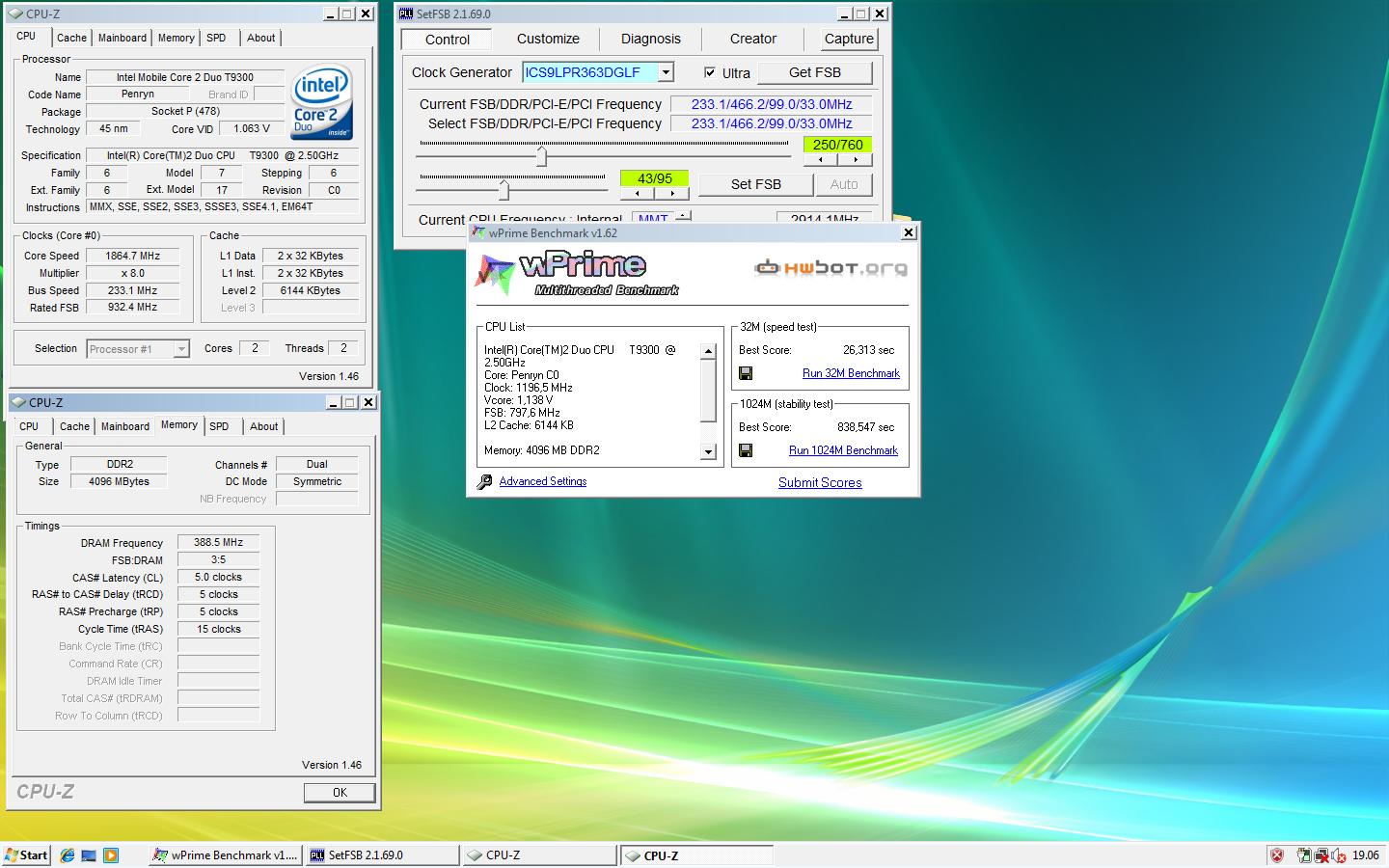
Task: Click the FSB:DRAM ratio value 3:5
Action: point(219,559)
